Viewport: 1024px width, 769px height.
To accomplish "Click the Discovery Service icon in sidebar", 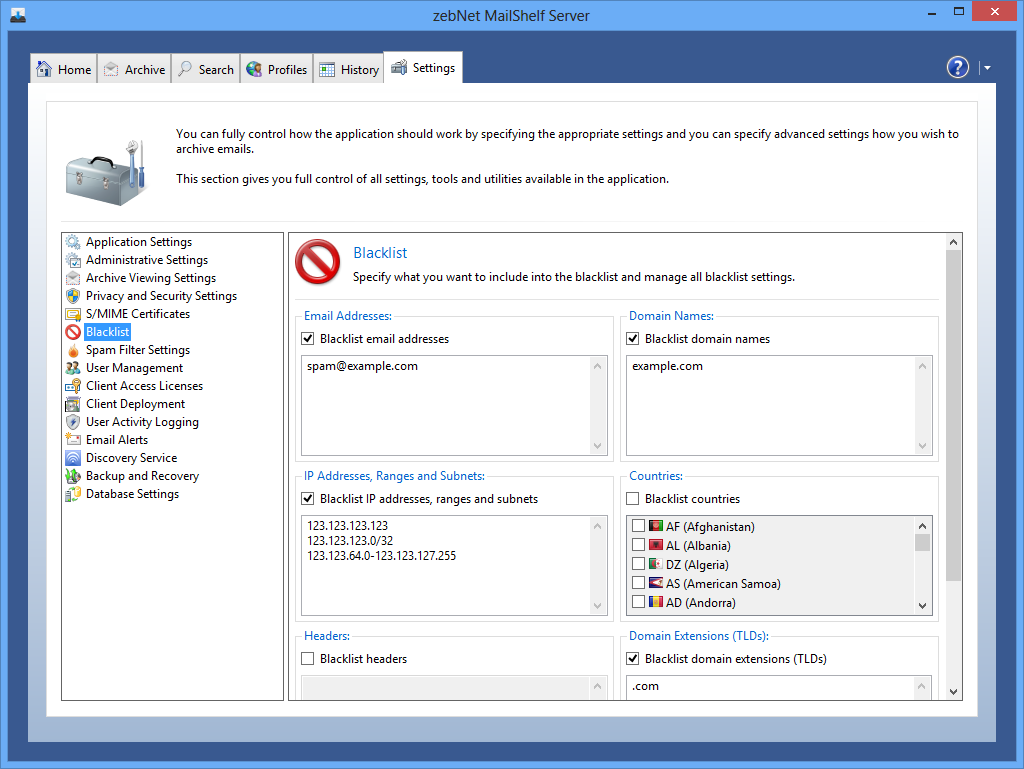I will pos(73,458).
